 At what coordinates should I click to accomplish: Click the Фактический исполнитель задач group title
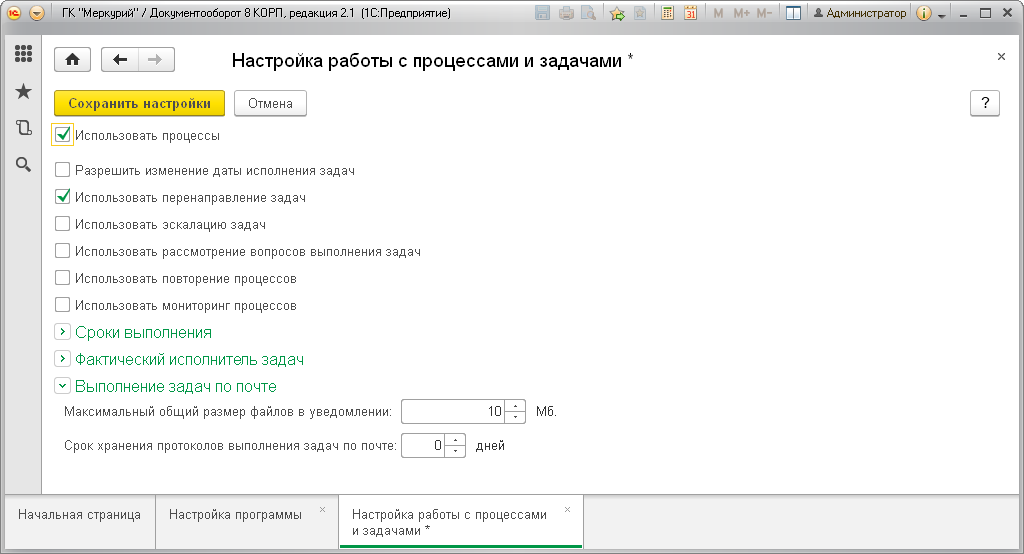tap(189, 359)
